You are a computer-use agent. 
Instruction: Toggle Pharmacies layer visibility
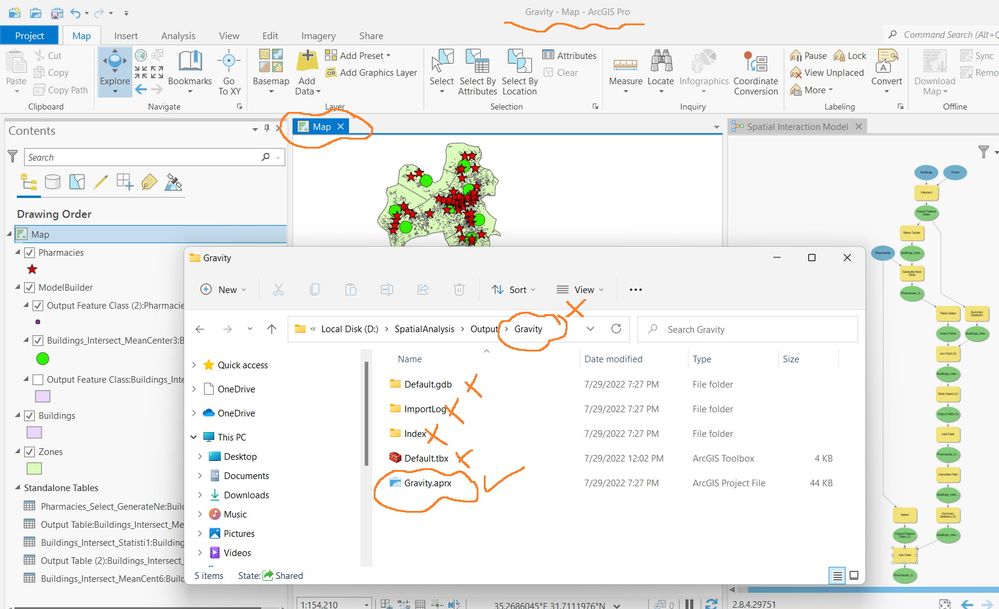click(x=29, y=252)
